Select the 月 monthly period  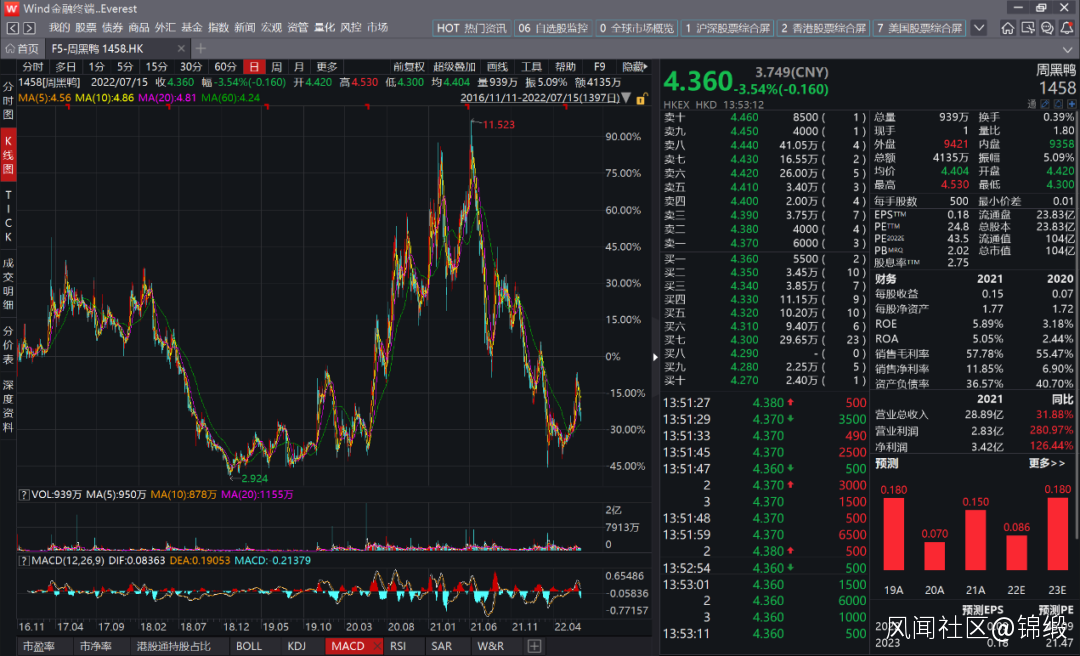[x=299, y=67]
